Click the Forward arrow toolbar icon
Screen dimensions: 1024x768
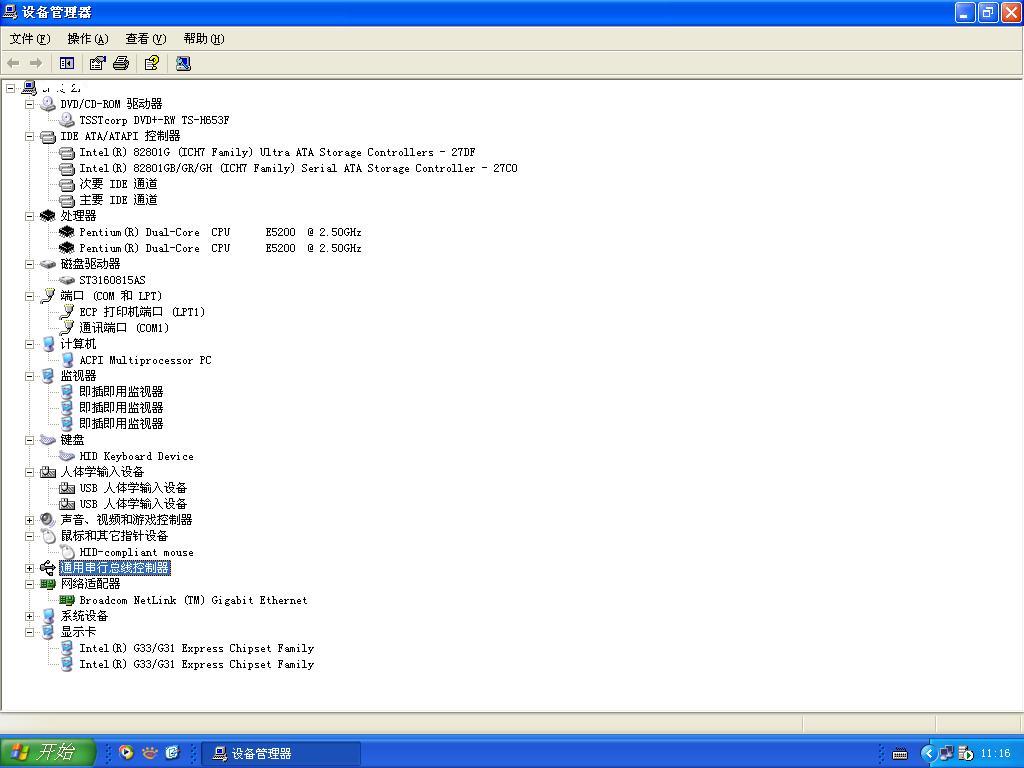(x=36, y=63)
